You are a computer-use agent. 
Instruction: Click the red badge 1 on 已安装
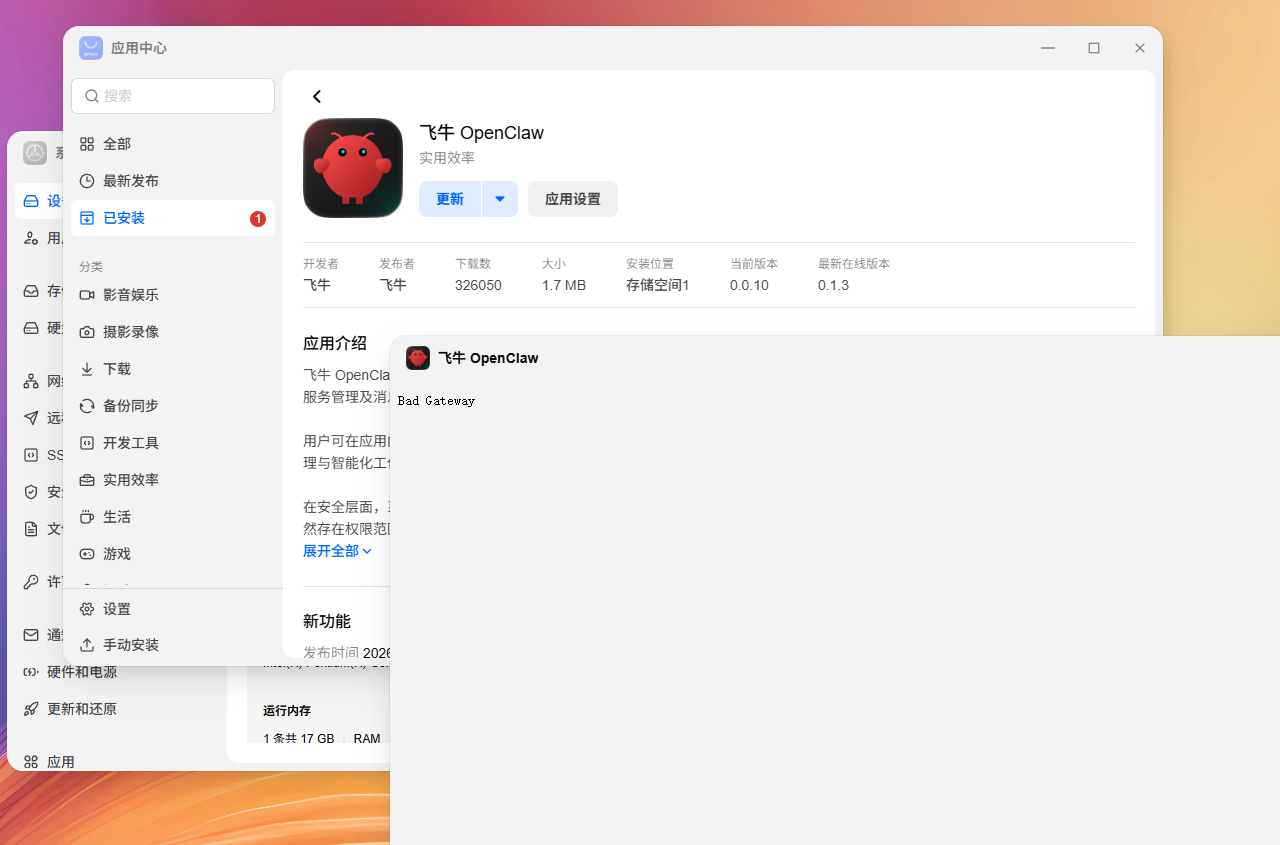pos(258,218)
